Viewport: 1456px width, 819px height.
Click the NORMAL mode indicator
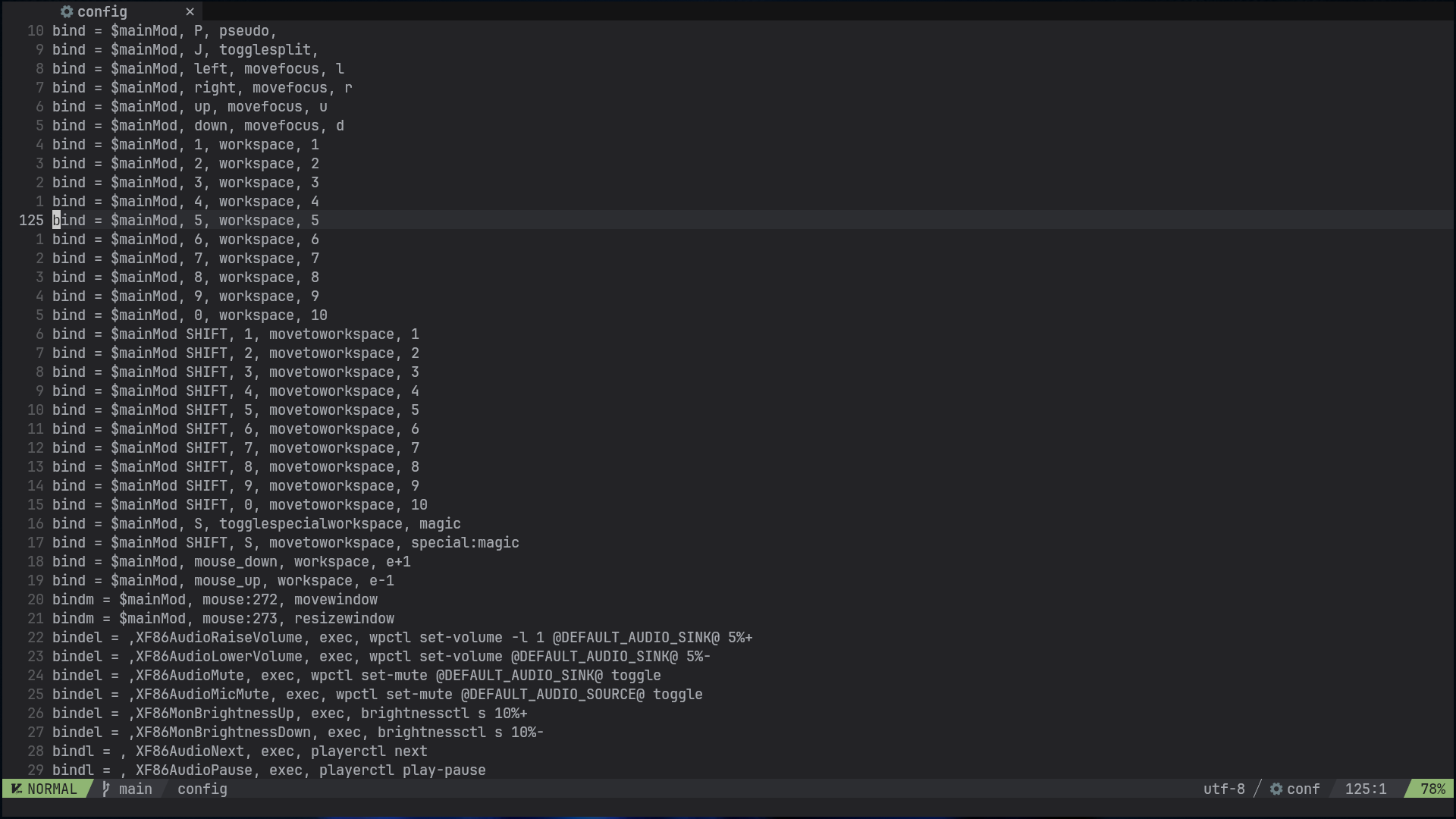52,789
